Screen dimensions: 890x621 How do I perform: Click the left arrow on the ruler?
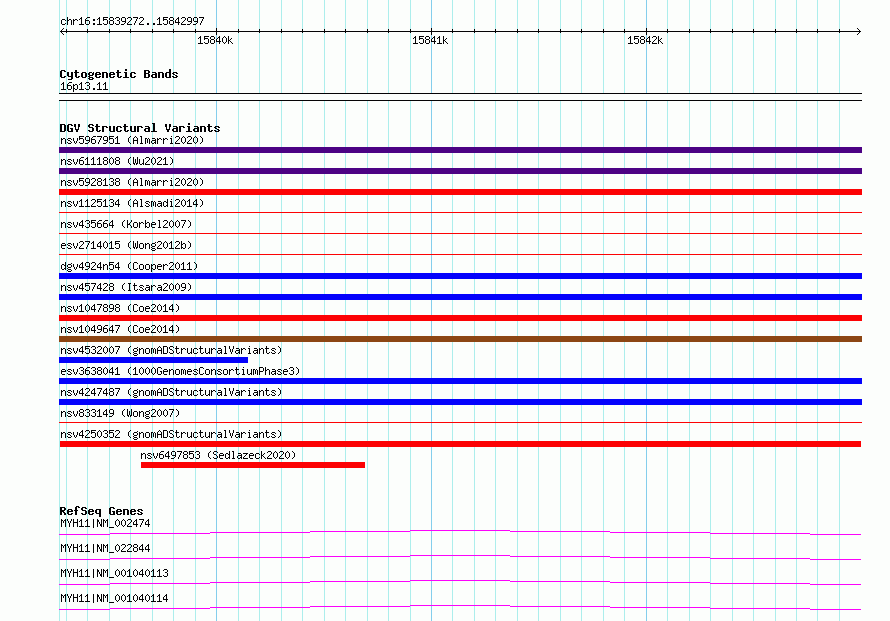click(63, 32)
